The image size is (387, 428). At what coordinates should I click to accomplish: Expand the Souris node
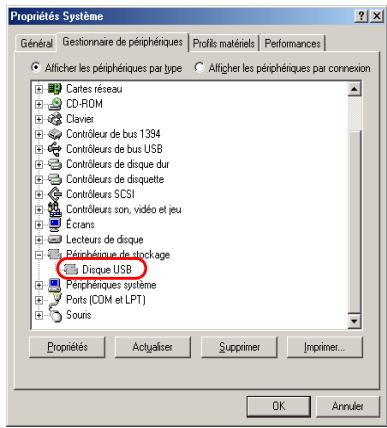(x=39, y=315)
